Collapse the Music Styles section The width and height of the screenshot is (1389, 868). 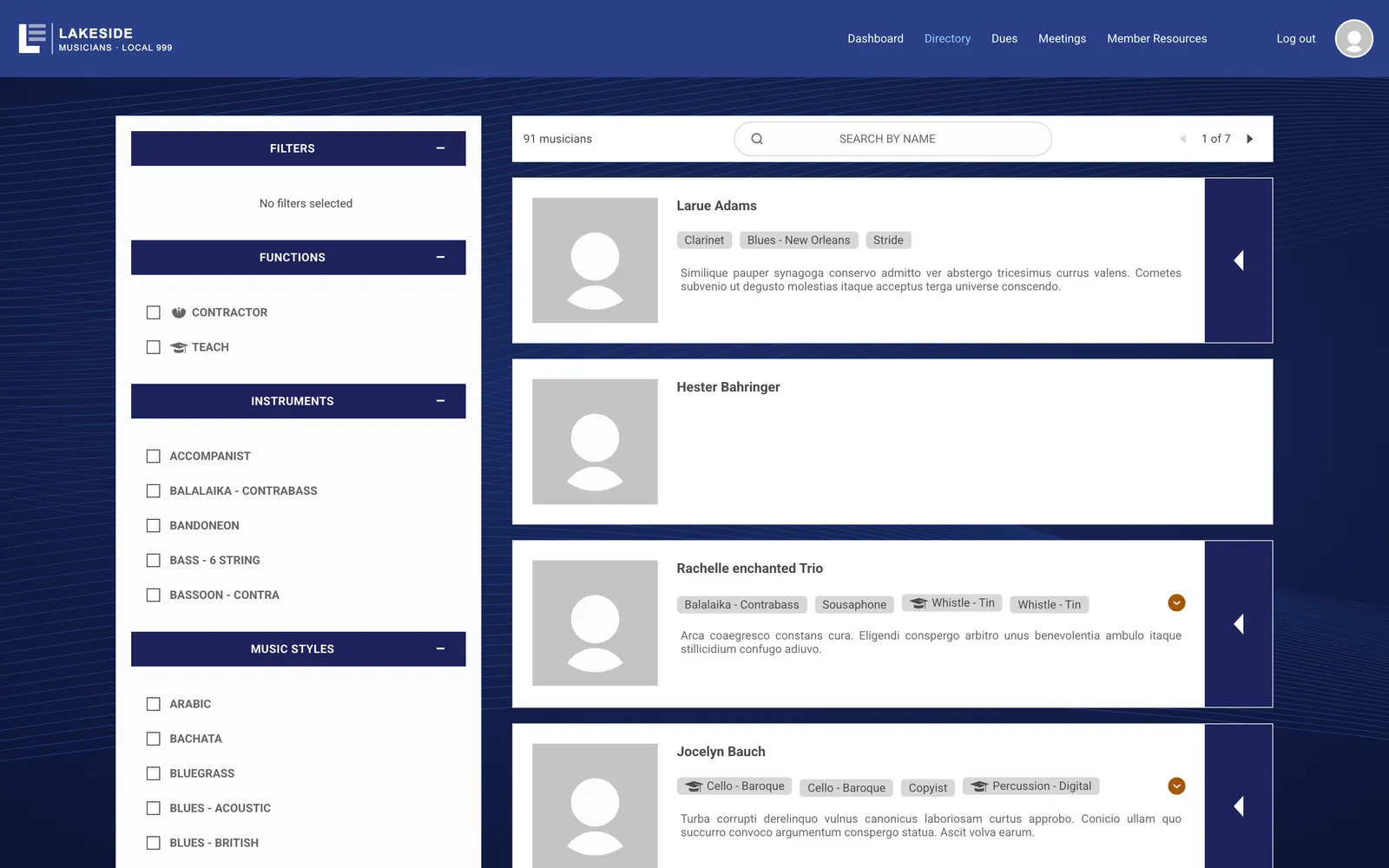pyautogui.click(x=440, y=649)
